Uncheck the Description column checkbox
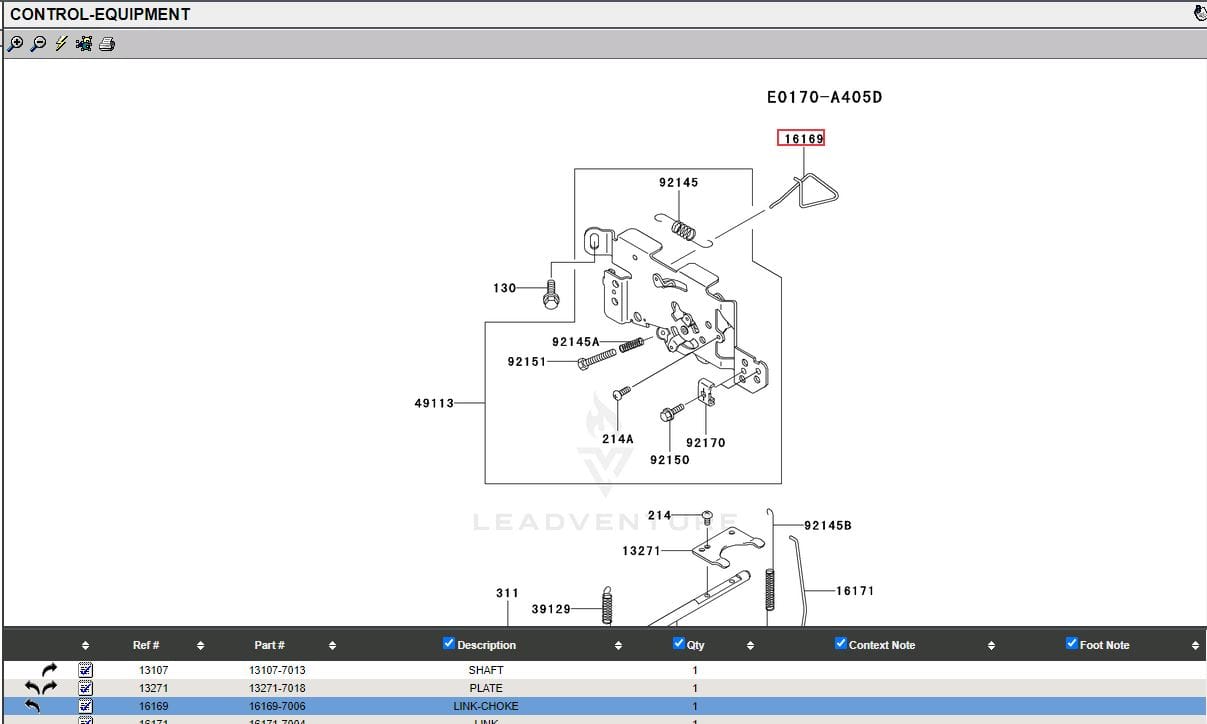Viewport: 1207px width, 724px height. (449, 644)
